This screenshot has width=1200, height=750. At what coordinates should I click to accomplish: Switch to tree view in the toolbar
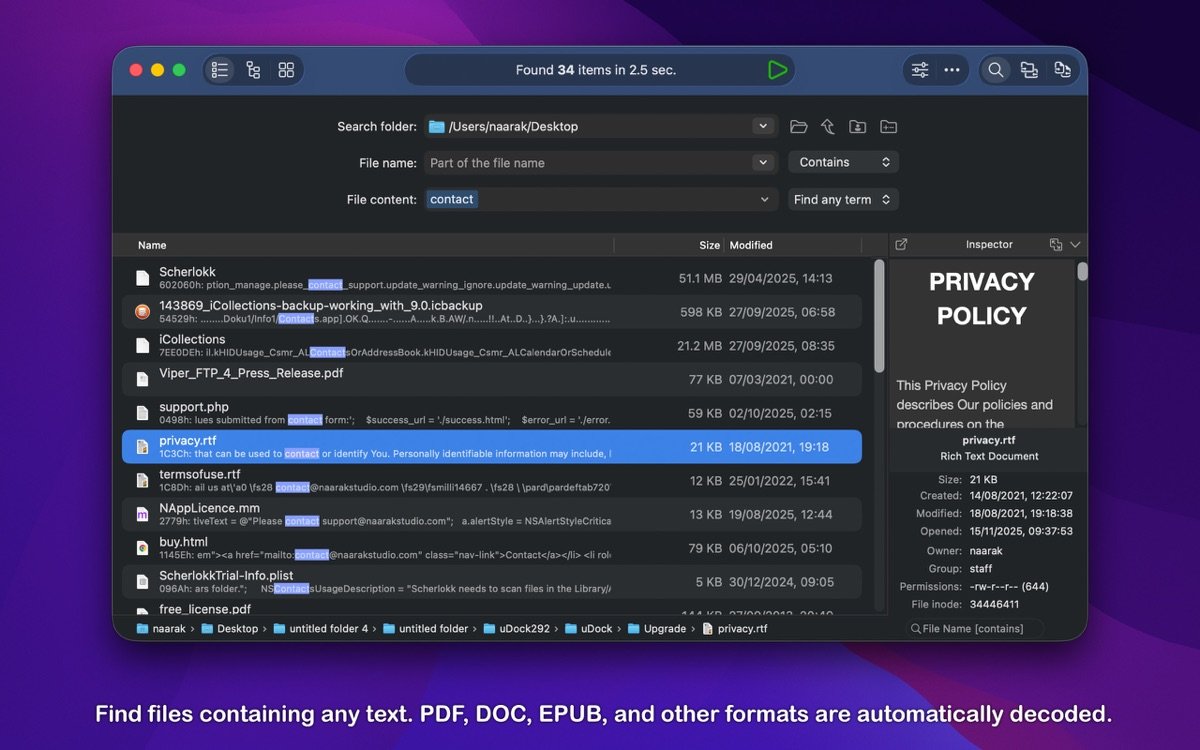(x=253, y=70)
